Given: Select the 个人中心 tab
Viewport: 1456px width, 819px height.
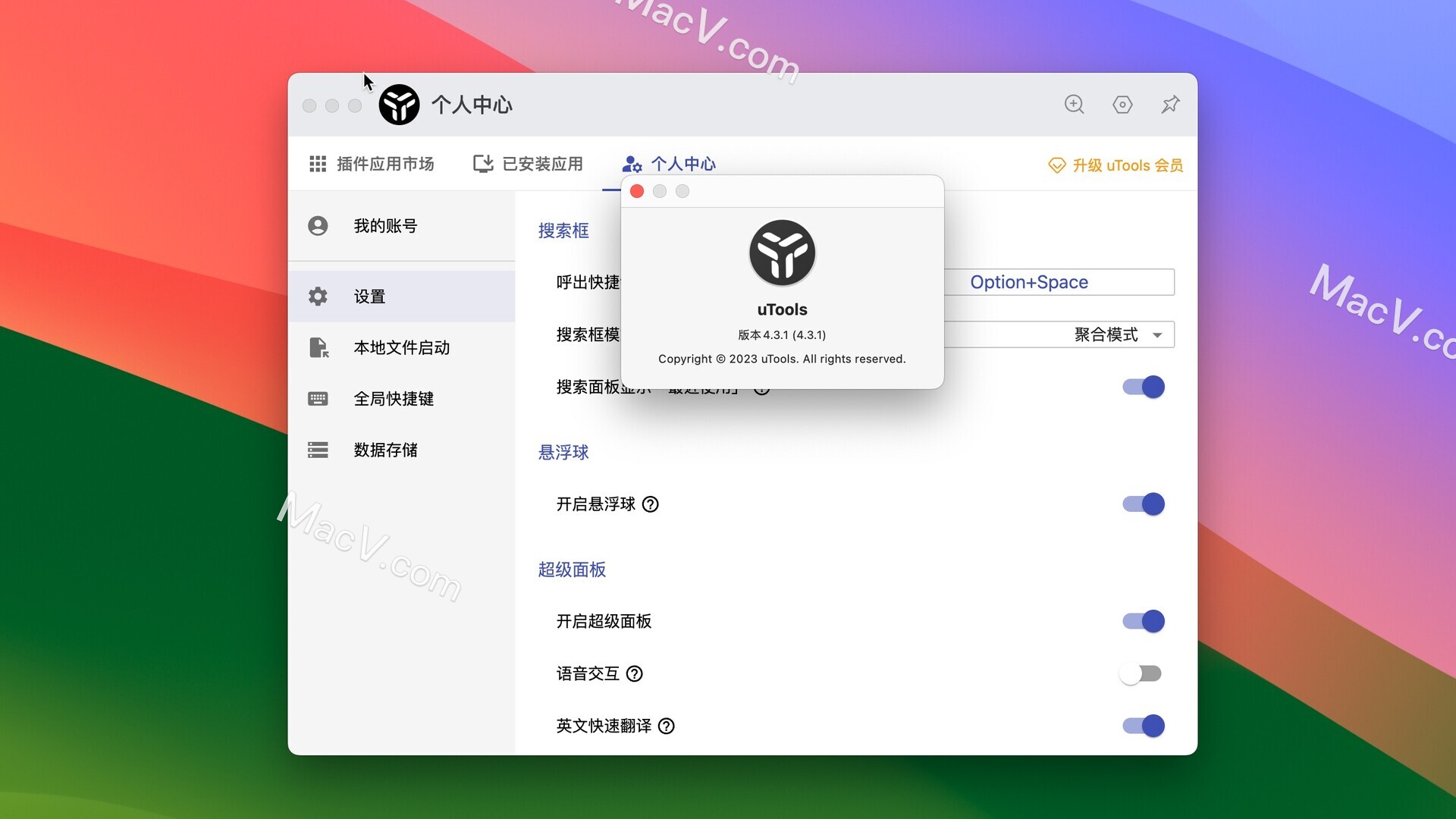Looking at the screenshot, I should [669, 164].
